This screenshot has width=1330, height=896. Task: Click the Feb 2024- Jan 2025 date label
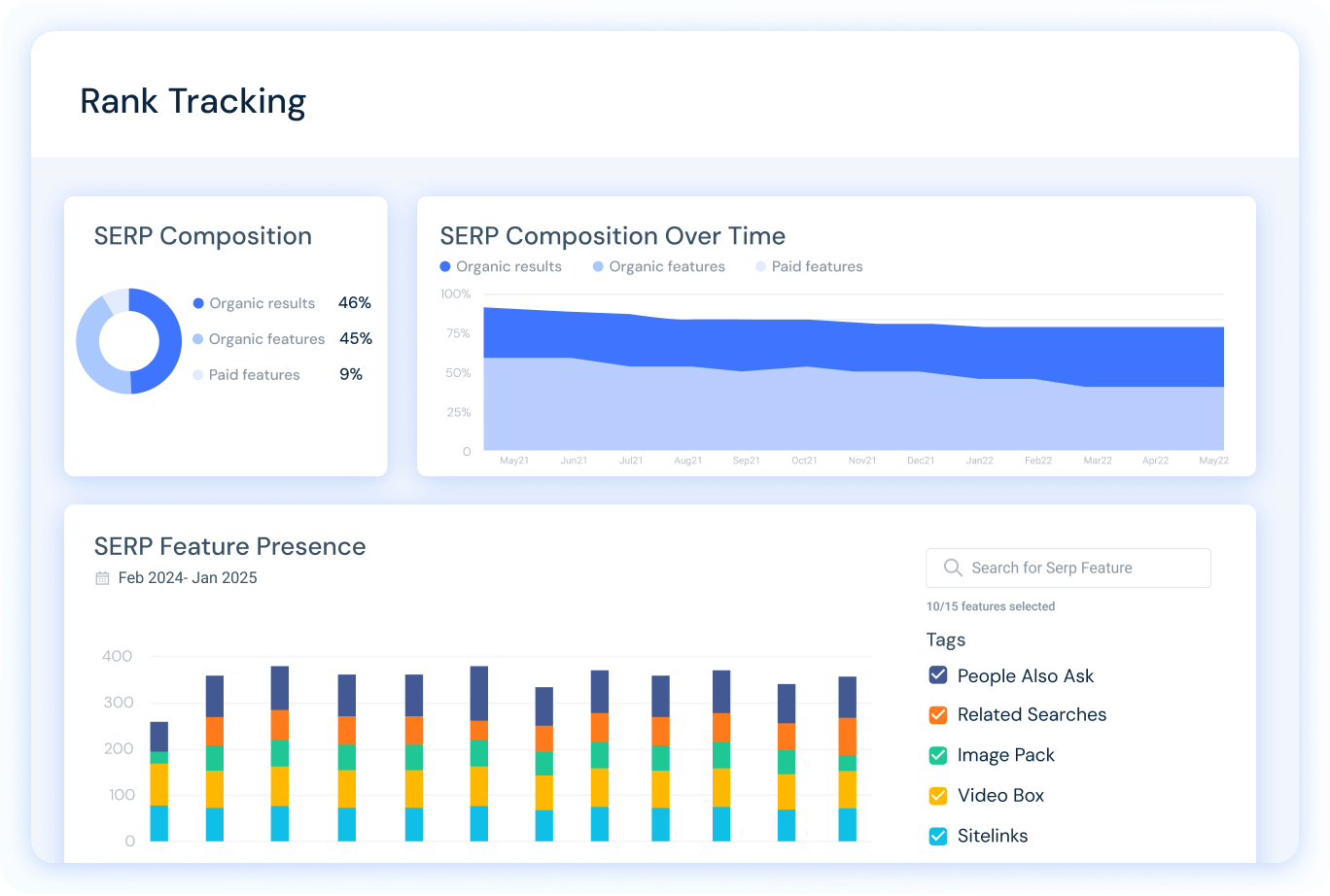(x=187, y=577)
